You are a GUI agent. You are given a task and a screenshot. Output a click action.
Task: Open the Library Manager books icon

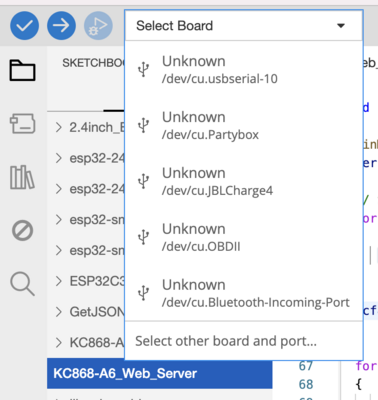pyautogui.click(x=22, y=177)
